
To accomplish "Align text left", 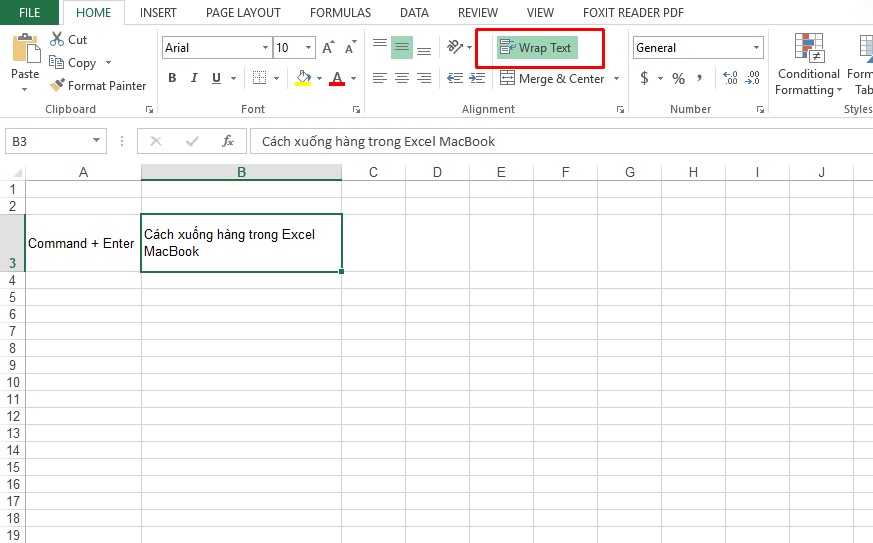I will (x=380, y=78).
